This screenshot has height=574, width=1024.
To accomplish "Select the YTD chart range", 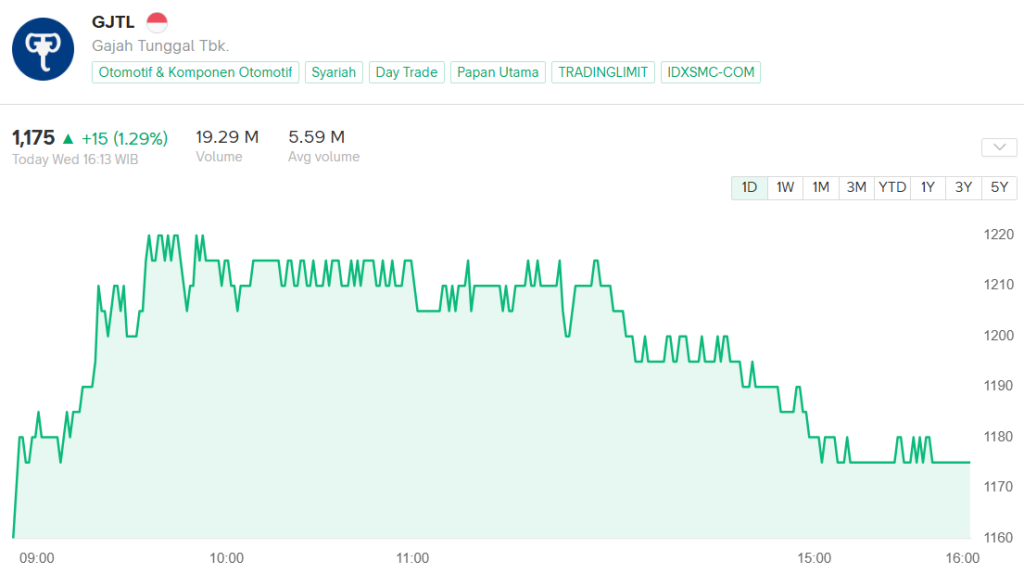I will [892, 187].
